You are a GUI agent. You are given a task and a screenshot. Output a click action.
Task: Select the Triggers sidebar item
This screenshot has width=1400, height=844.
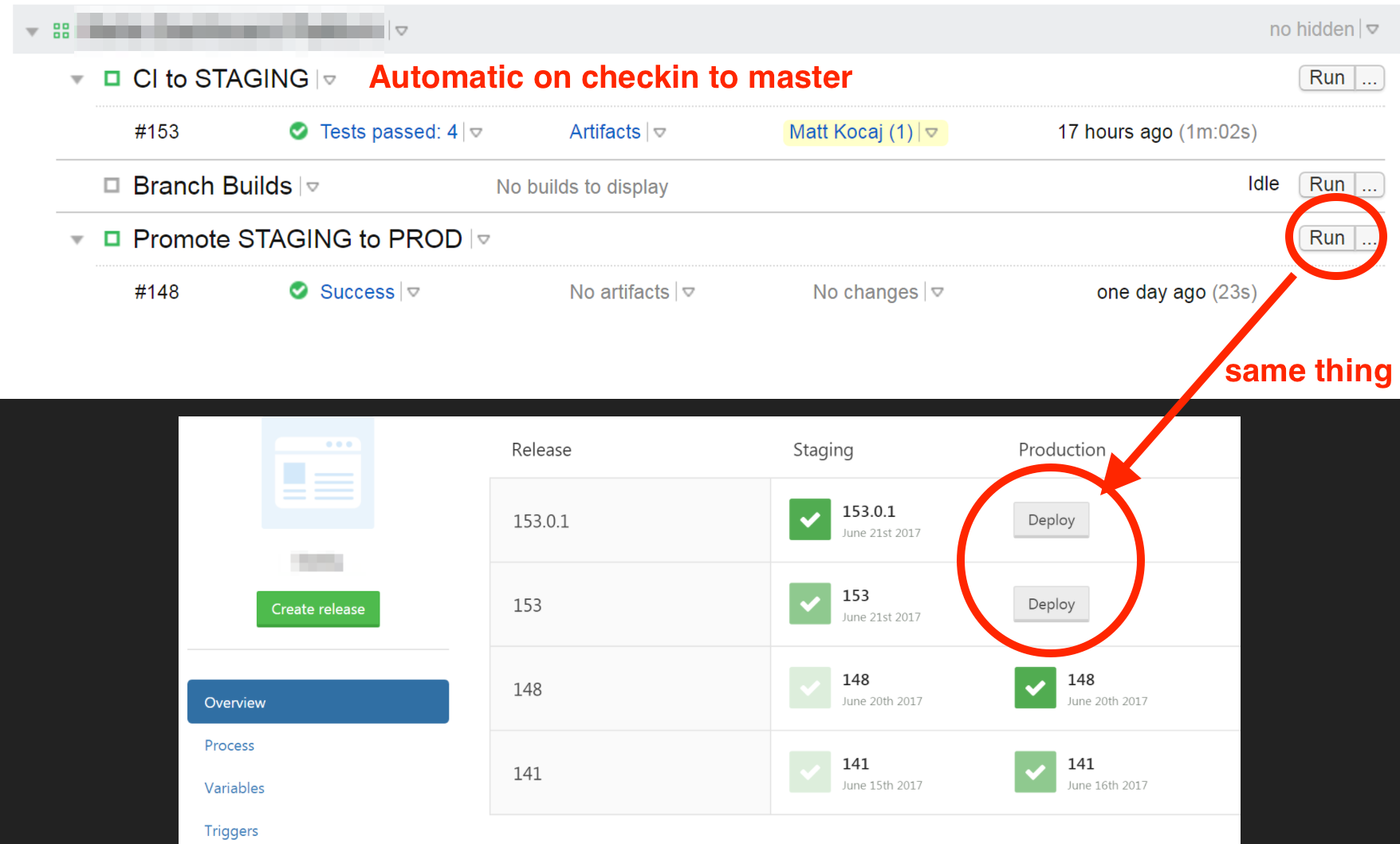(231, 830)
